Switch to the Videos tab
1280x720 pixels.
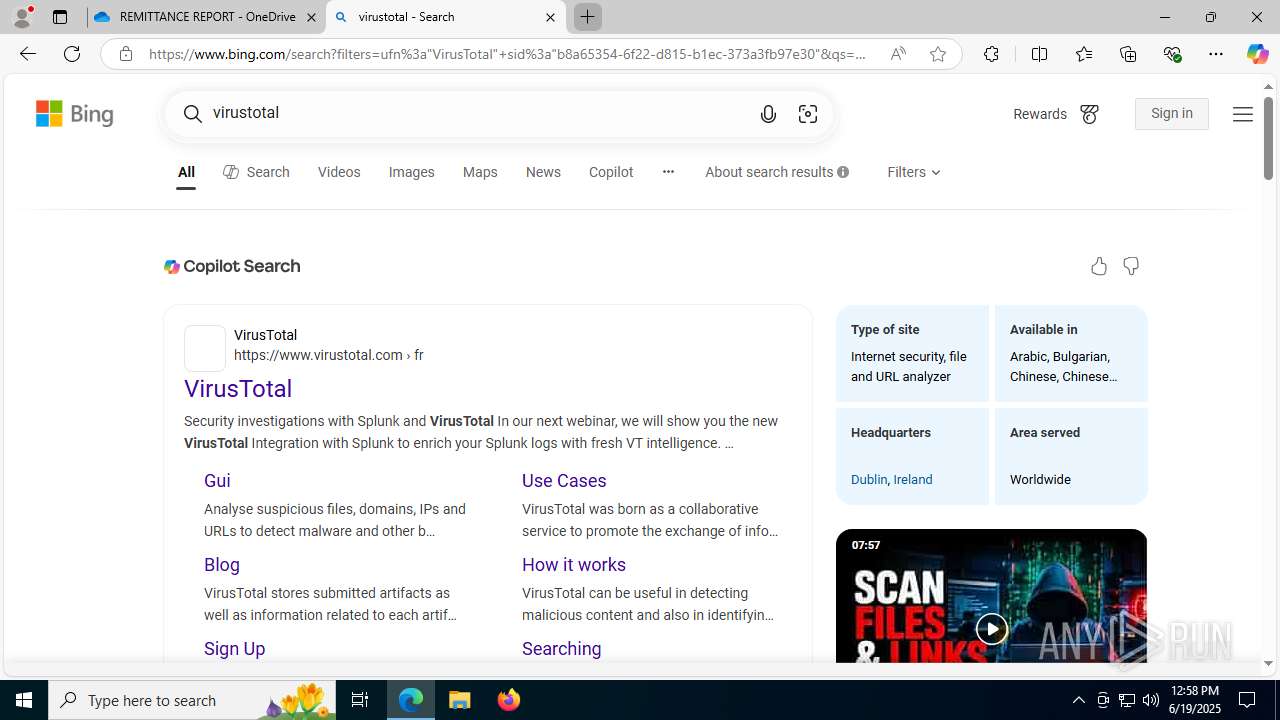tap(339, 172)
